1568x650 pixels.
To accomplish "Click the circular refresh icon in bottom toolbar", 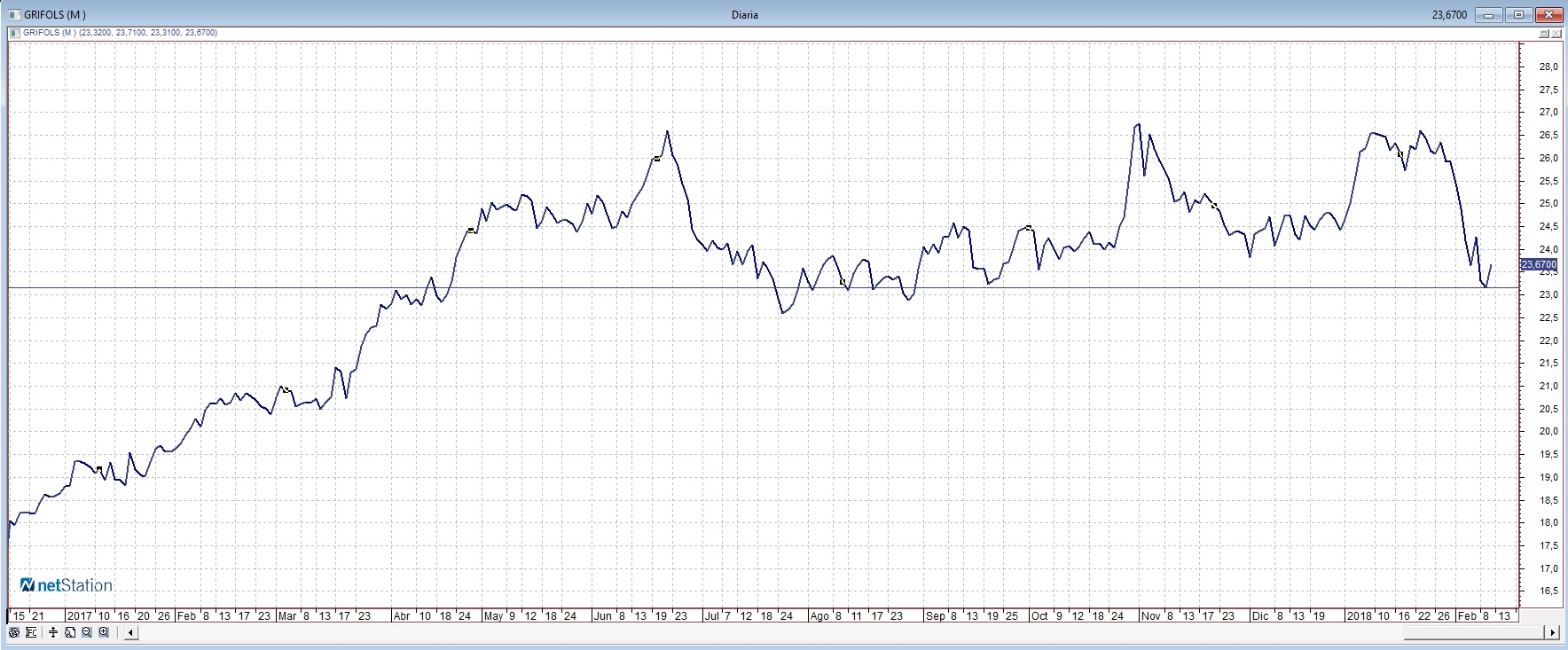I will click(x=14, y=632).
